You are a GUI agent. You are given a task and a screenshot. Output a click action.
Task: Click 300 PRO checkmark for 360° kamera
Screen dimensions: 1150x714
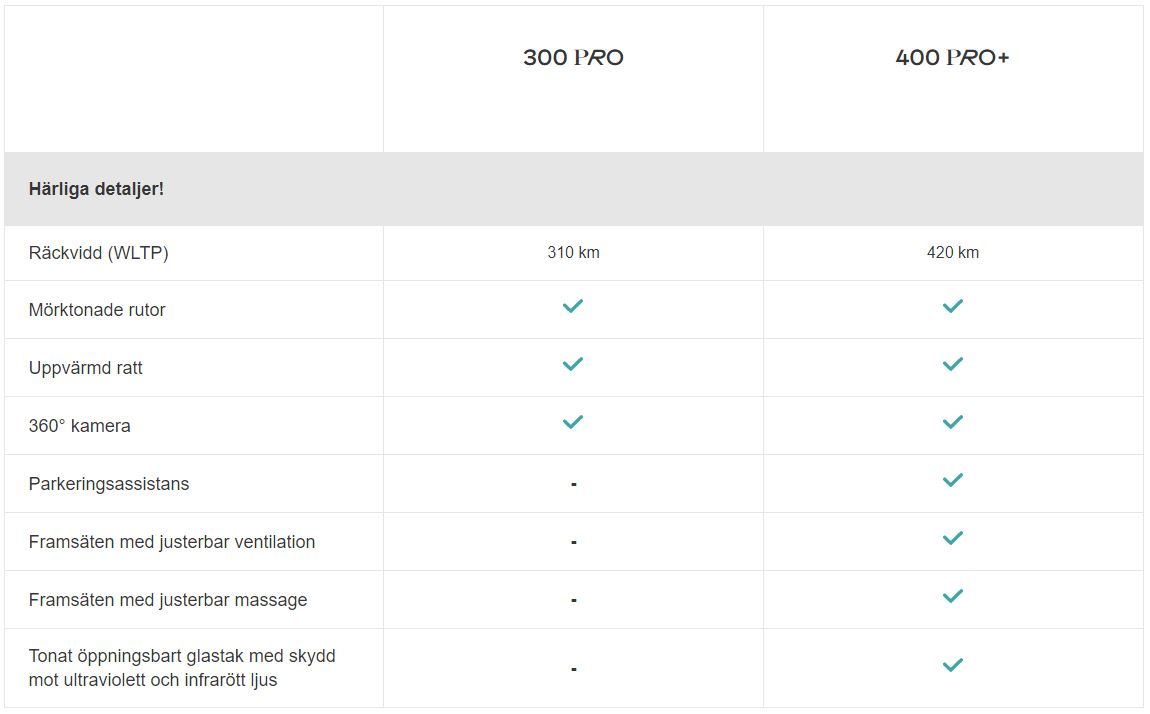point(573,422)
